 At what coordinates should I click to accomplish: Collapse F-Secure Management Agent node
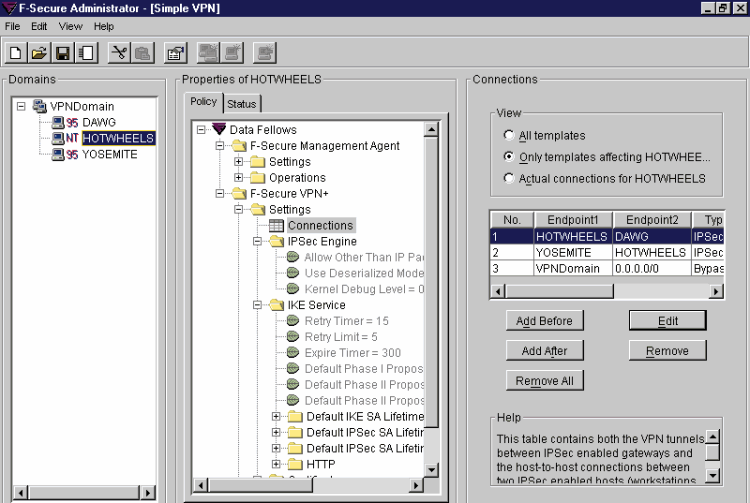tap(220, 145)
